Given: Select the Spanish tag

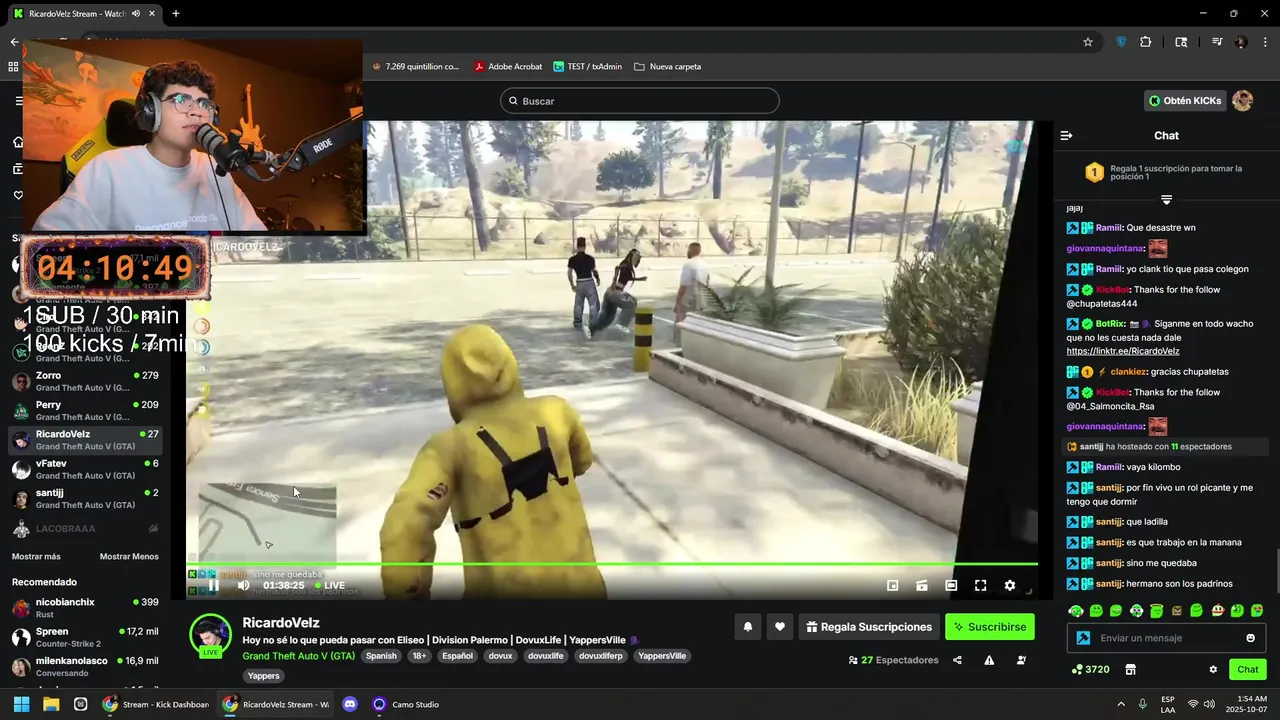Looking at the screenshot, I should tap(381, 656).
